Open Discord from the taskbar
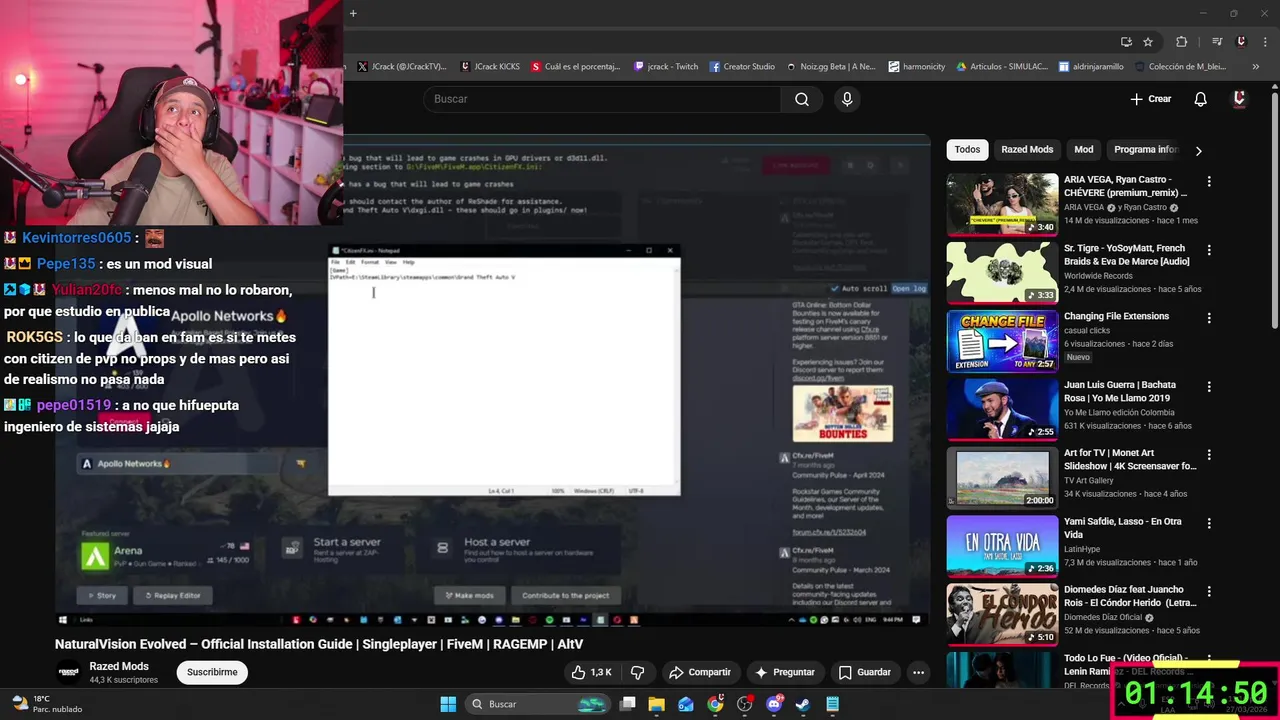Viewport: 1280px width, 720px height. pos(774,704)
